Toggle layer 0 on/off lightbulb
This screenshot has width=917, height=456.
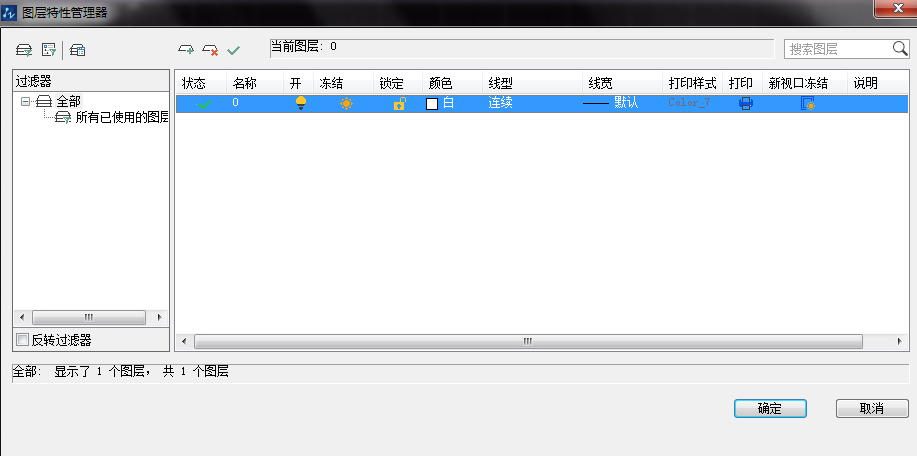pos(300,103)
